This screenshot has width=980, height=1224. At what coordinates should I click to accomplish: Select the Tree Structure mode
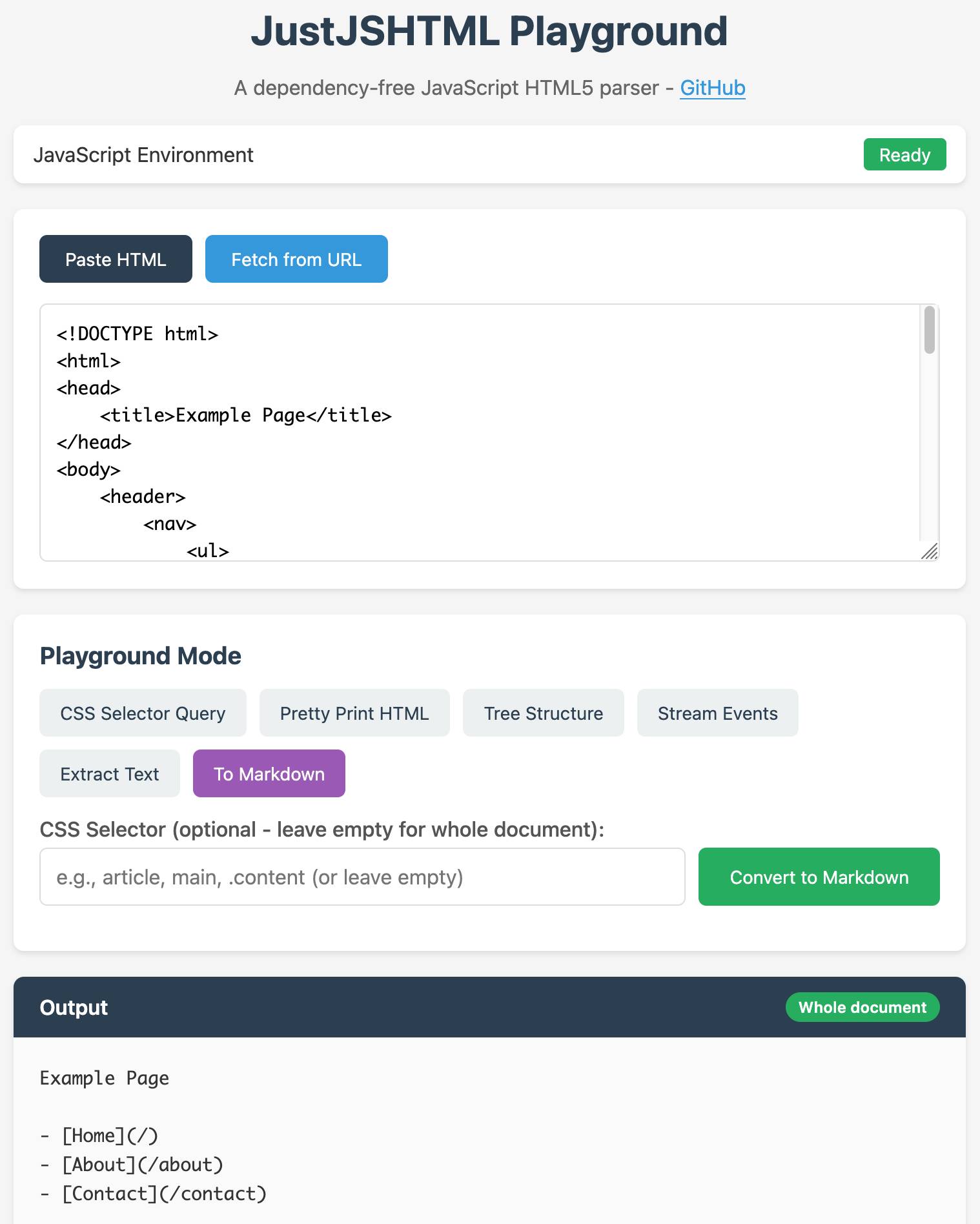pos(543,713)
